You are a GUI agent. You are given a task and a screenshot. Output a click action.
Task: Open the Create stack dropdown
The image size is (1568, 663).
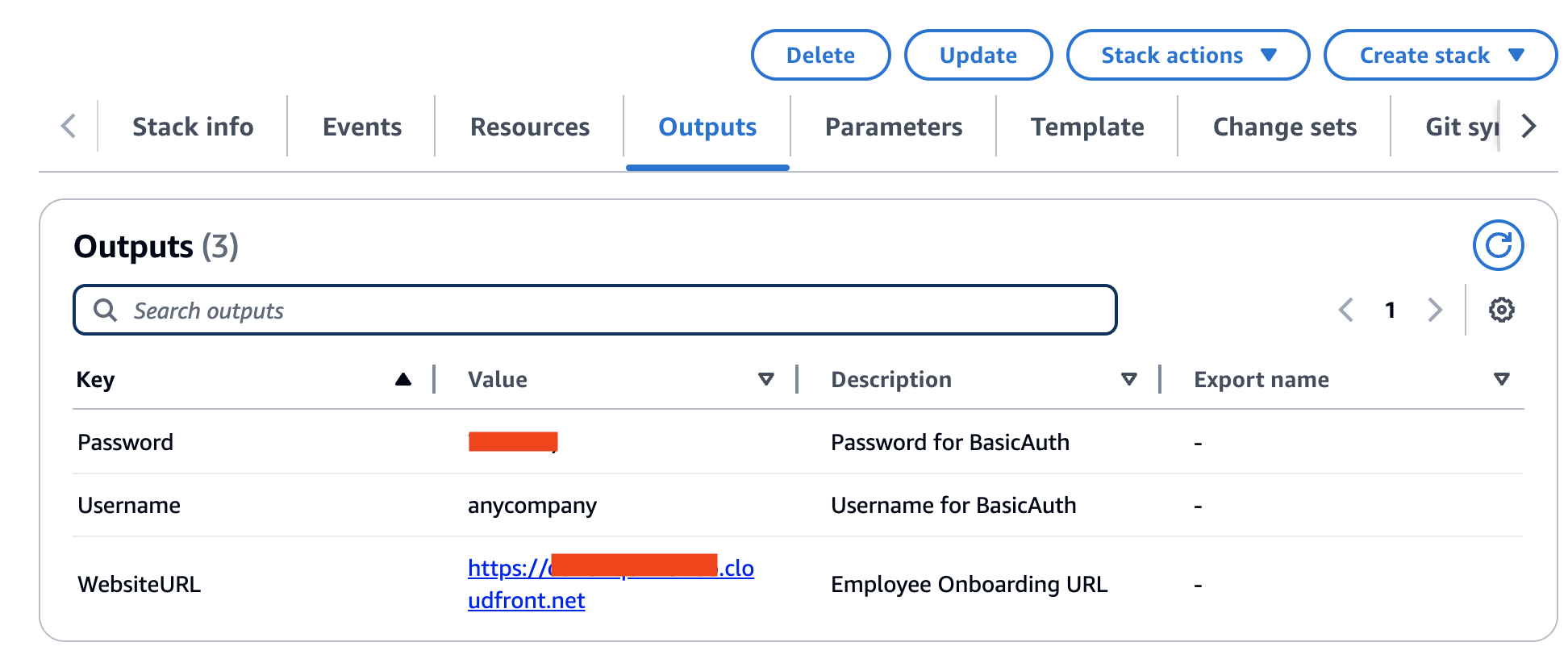pos(1440,55)
